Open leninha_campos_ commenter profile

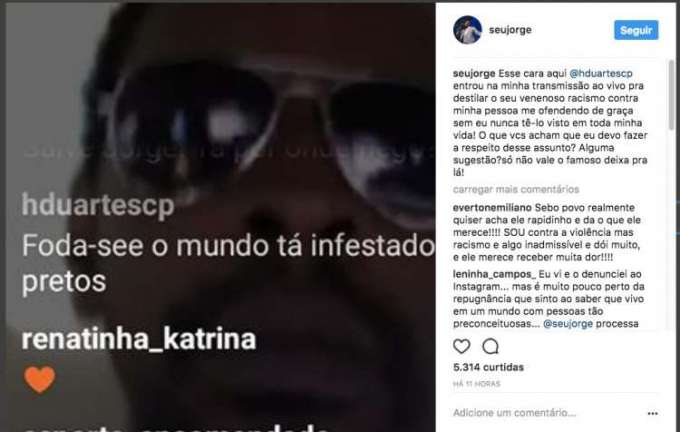[x=494, y=274]
